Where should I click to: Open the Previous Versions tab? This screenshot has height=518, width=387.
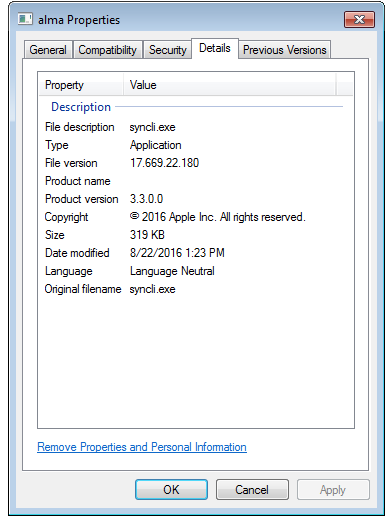(285, 50)
